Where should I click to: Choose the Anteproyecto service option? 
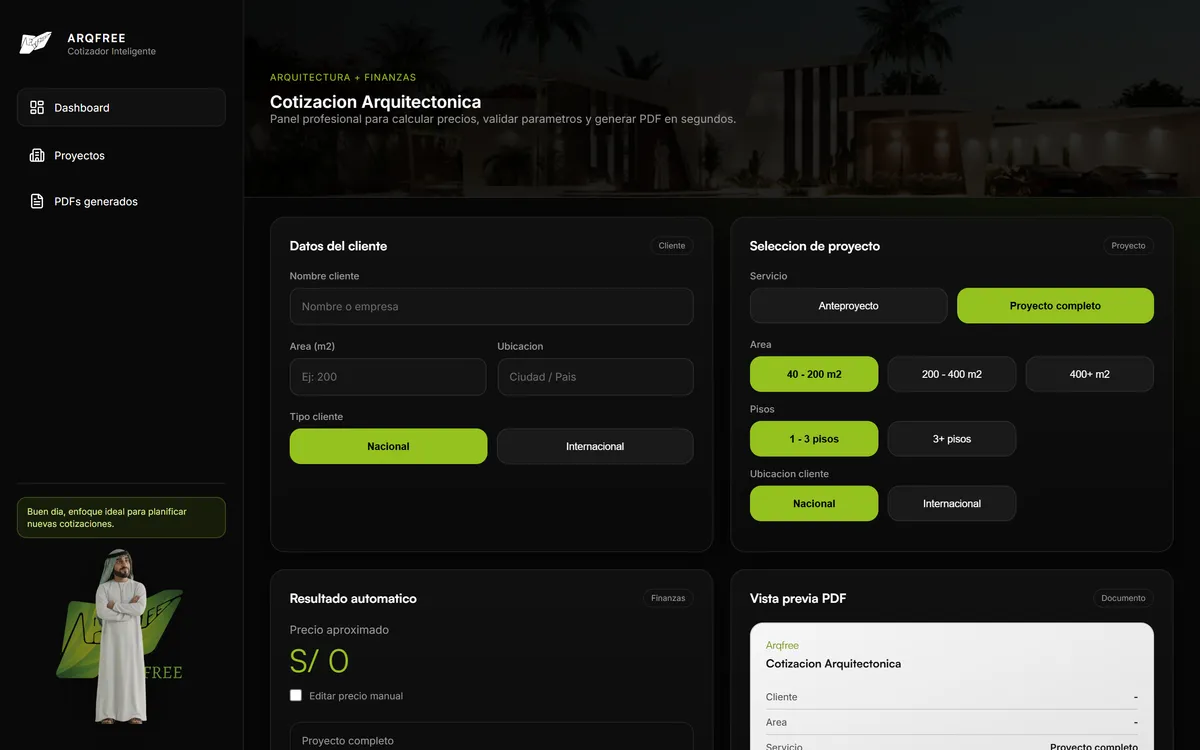click(x=848, y=306)
